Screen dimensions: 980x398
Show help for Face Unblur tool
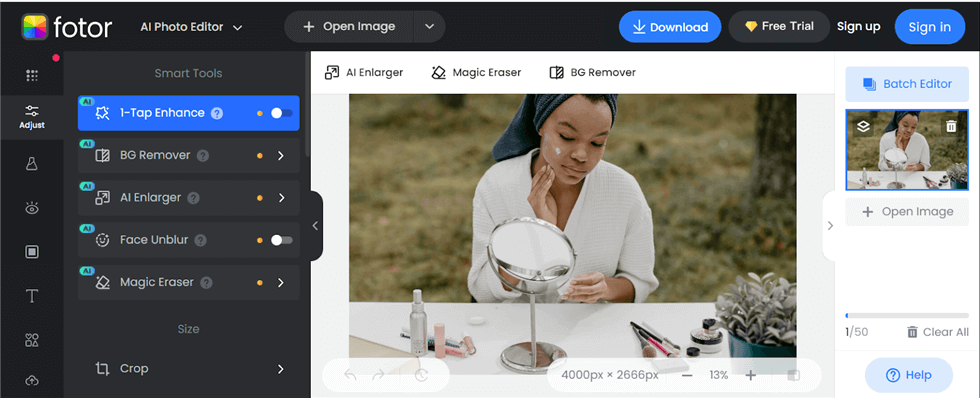pos(200,240)
